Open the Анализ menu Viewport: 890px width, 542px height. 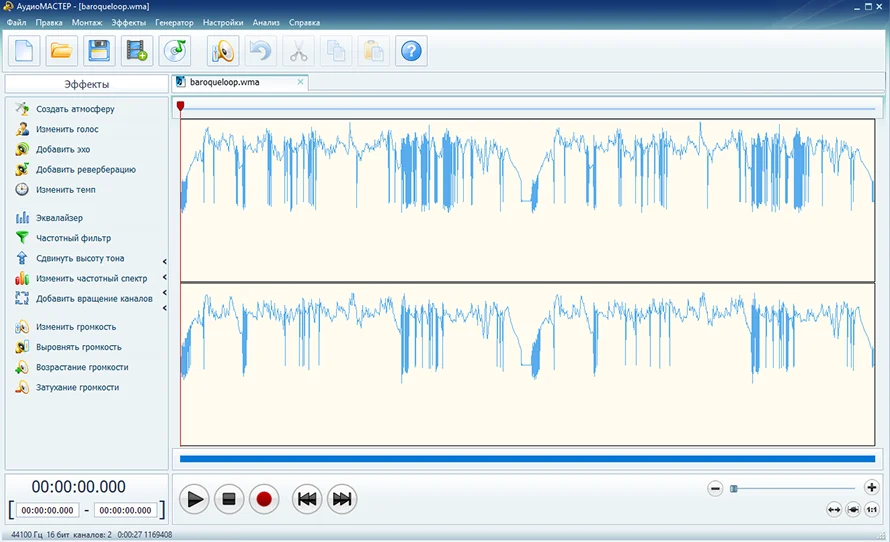[266, 23]
